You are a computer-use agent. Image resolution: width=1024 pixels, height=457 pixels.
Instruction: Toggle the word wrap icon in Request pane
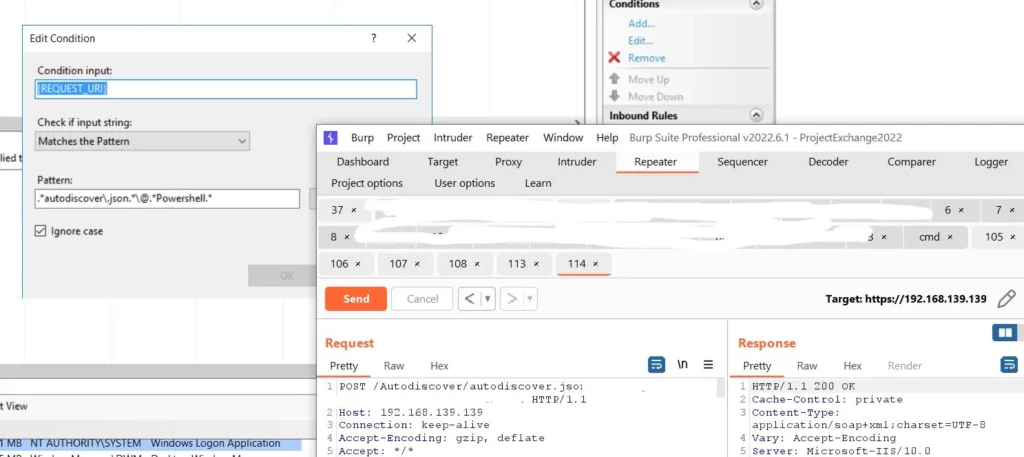click(x=656, y=364)
